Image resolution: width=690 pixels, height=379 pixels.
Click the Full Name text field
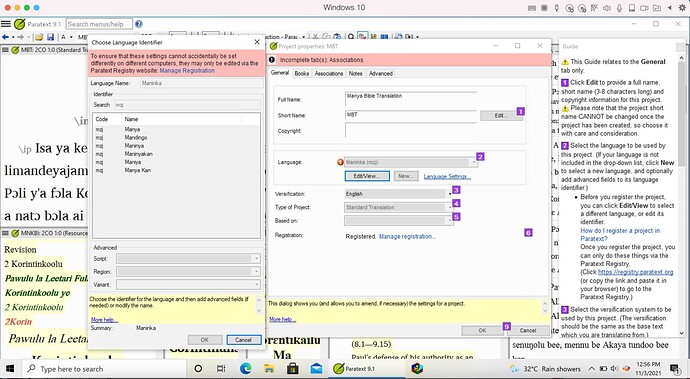pos(411,99)
